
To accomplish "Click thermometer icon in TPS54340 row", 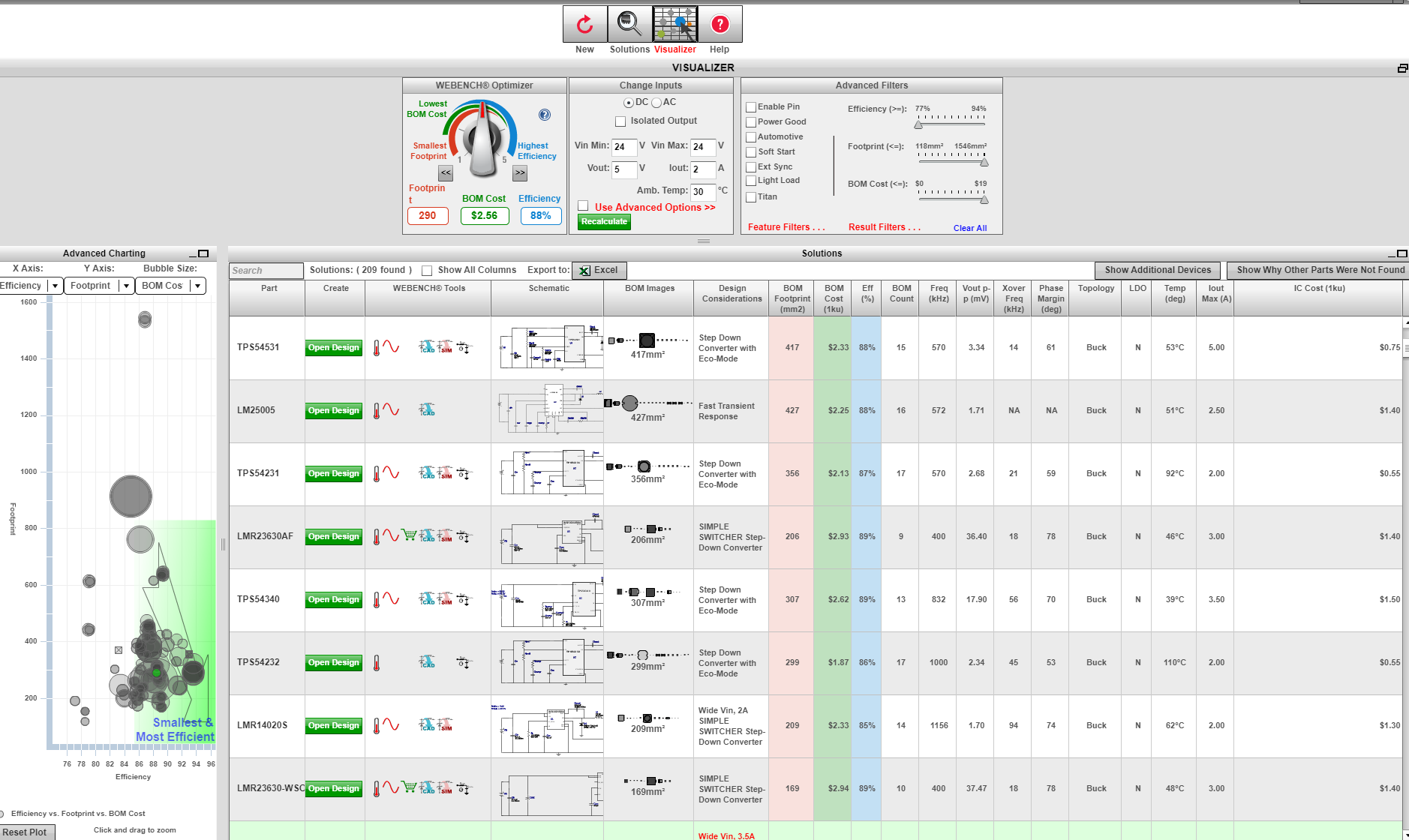I will (x=377, y=599).
